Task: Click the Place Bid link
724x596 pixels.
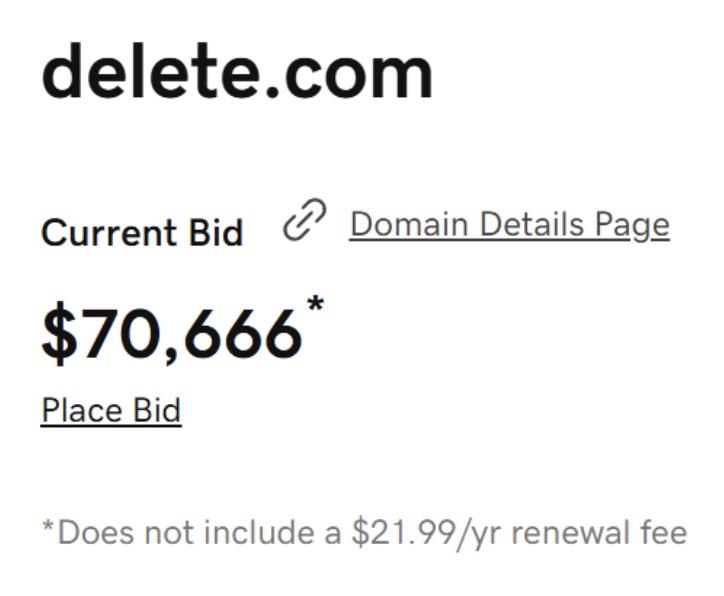Action: pyautogui.click(x=111, y=410)
